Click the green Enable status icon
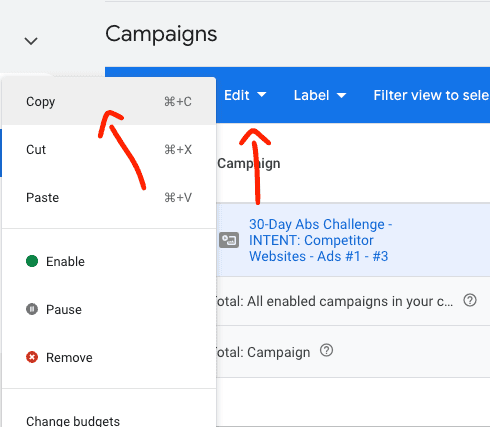490x427 pixels. click(x=32, y=261)
